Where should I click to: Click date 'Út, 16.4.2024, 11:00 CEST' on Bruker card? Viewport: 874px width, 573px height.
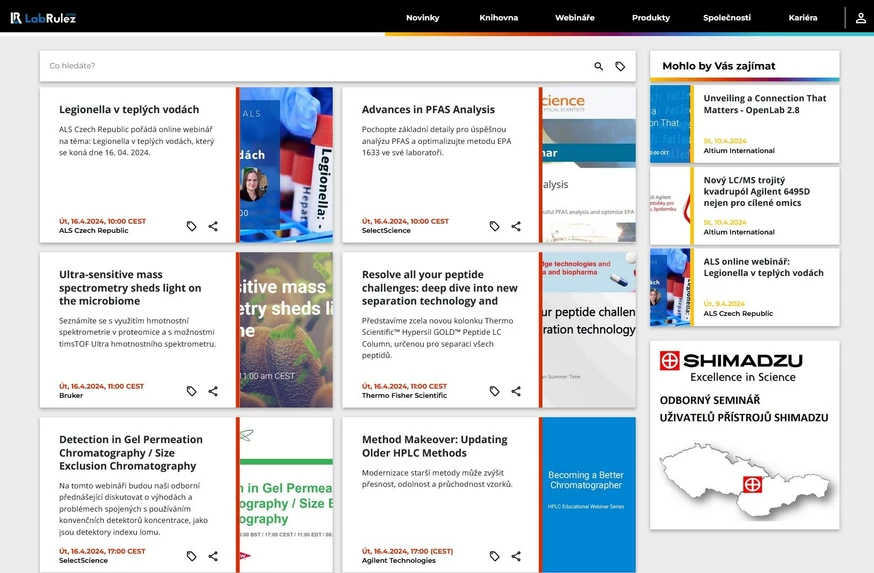pyautogui.click(x=101, y=386)
